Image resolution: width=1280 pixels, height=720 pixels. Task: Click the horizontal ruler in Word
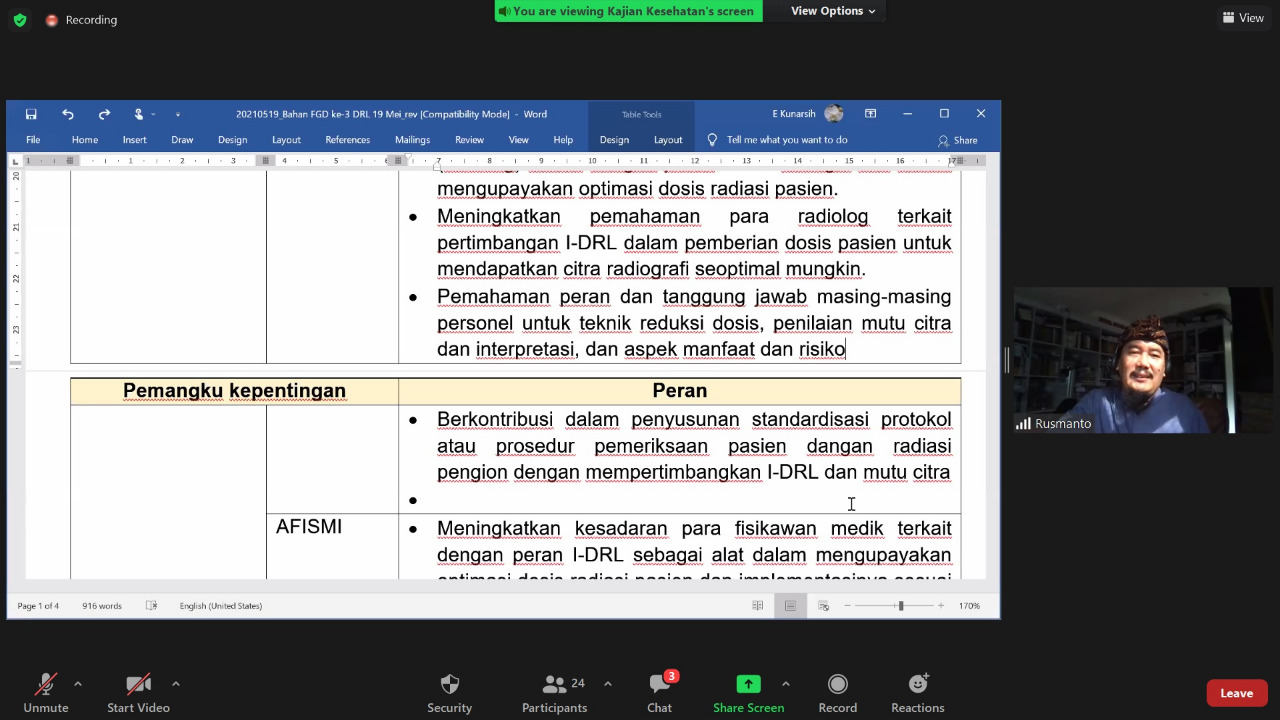click(x=504, y=161)
